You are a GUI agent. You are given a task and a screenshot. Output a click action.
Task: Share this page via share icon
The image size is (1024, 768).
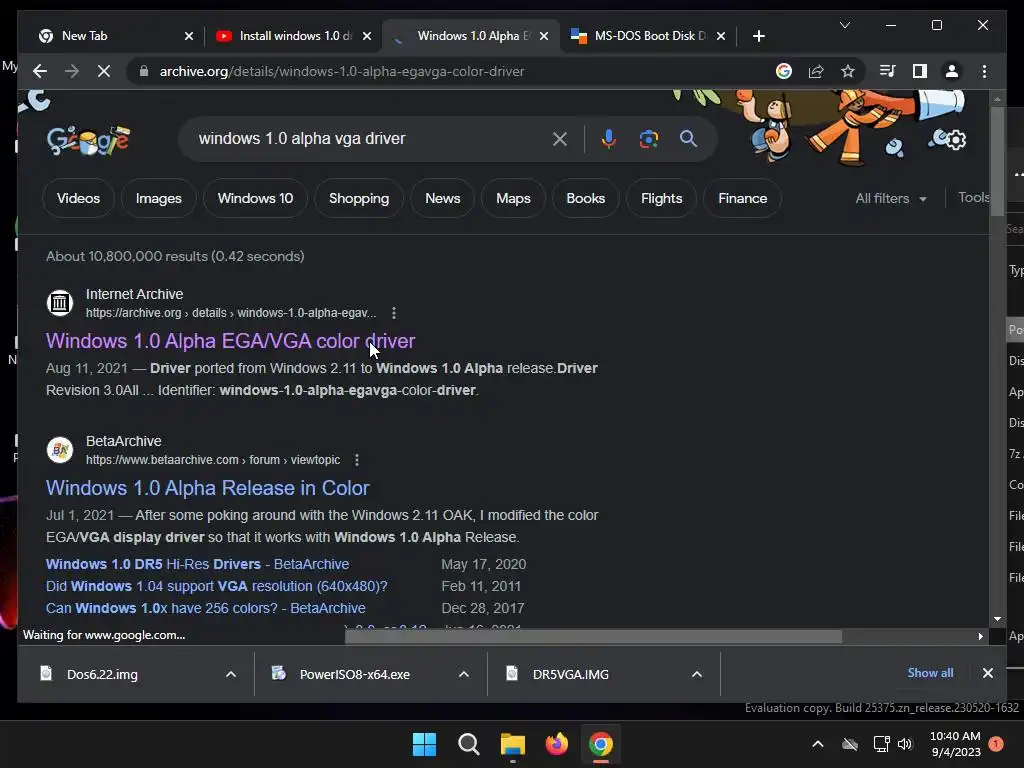[816, 71]
